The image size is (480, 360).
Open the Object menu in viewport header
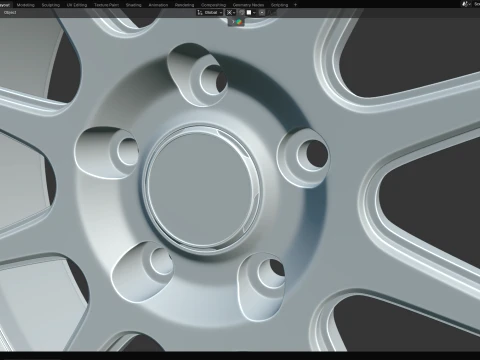10,12
